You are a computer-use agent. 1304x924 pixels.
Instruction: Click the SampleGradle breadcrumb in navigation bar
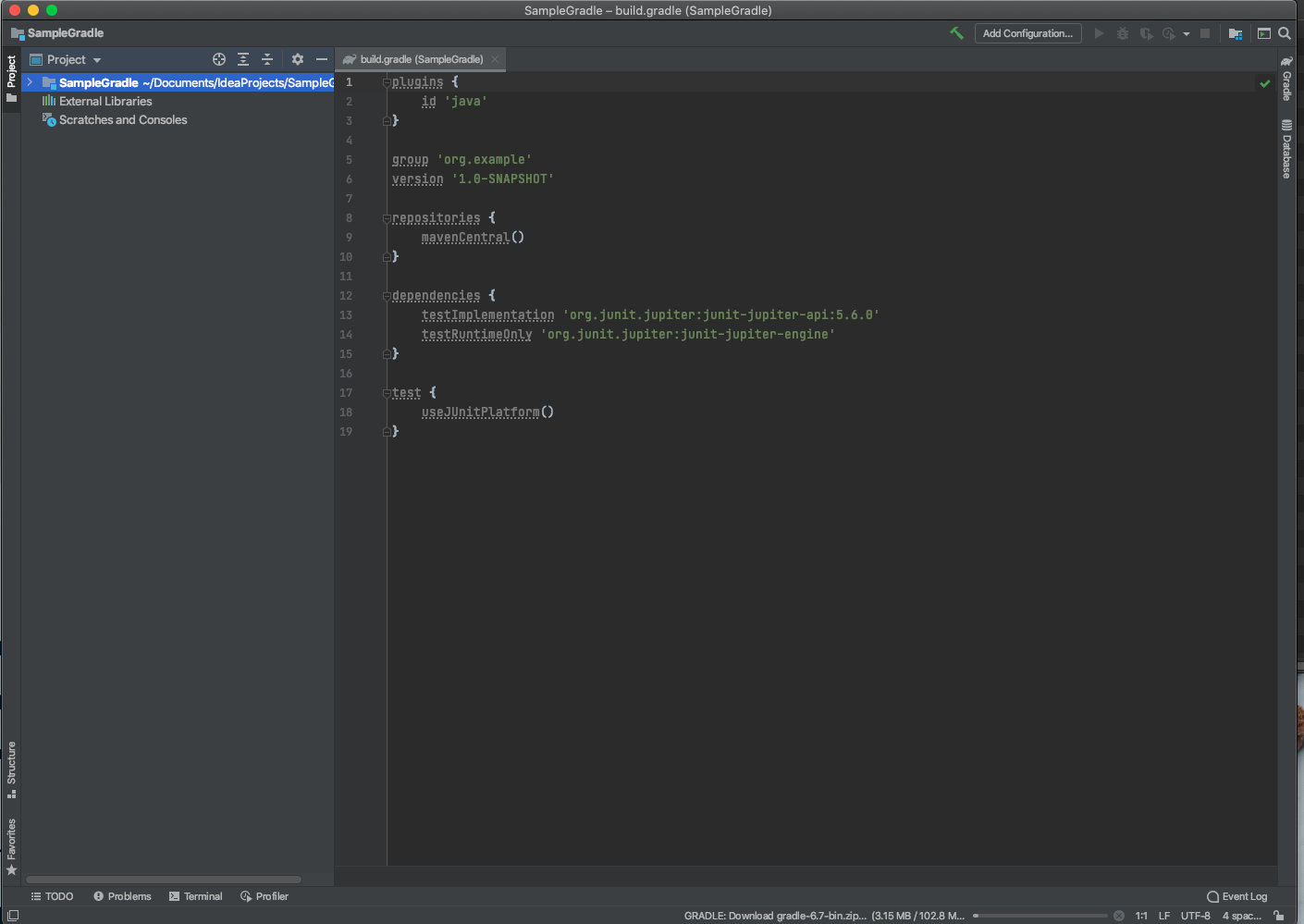[x=57, y=33]
